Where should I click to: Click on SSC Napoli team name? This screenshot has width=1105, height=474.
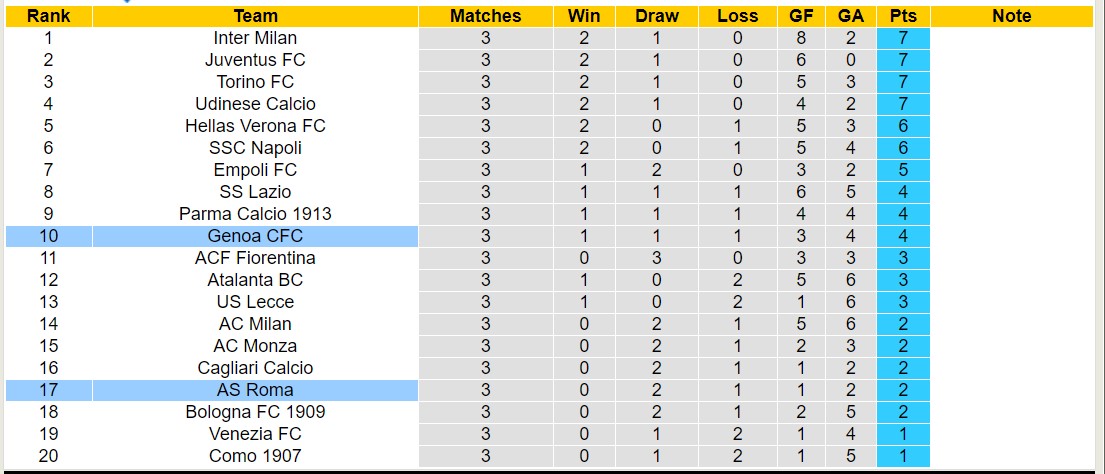click(255, 148)
